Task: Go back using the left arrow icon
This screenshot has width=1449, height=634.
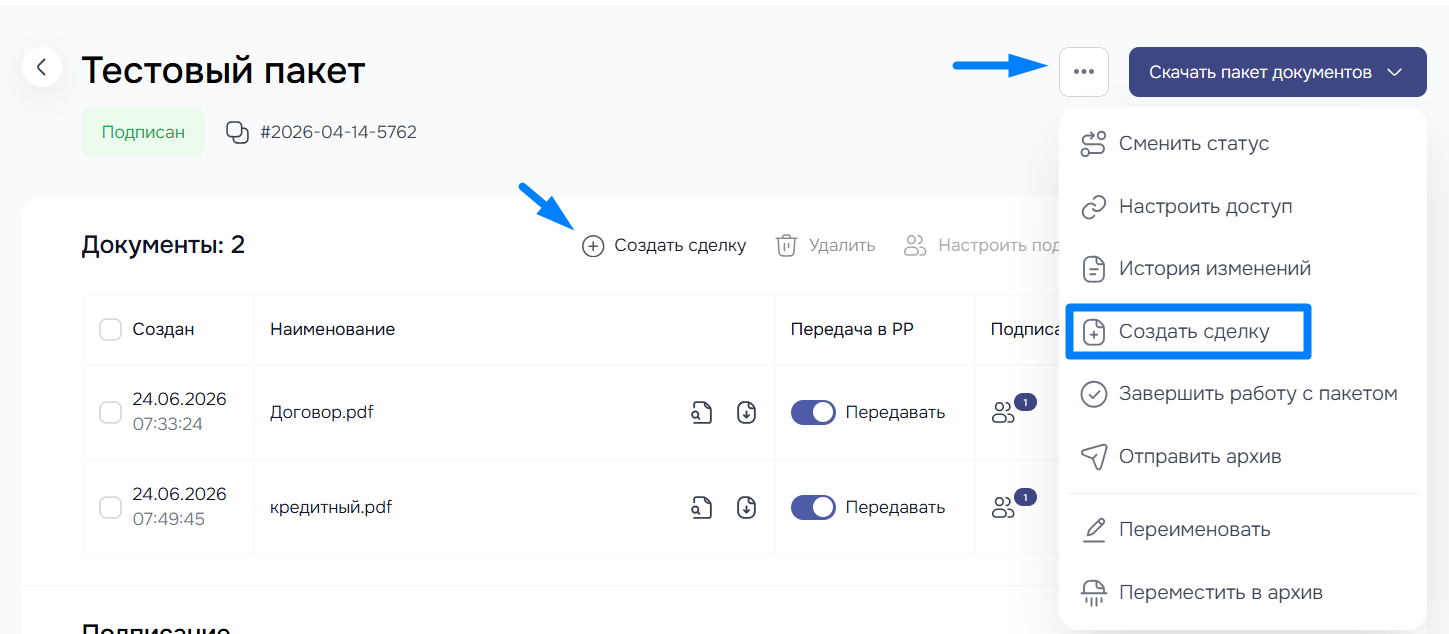Action: tap(42, 67)
